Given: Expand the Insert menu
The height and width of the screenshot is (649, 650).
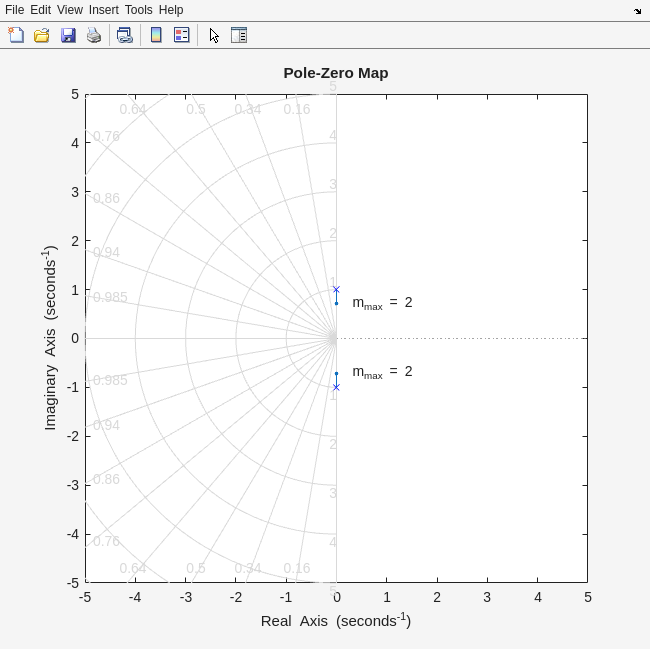Looking at the screenshot, I should 103,10.
